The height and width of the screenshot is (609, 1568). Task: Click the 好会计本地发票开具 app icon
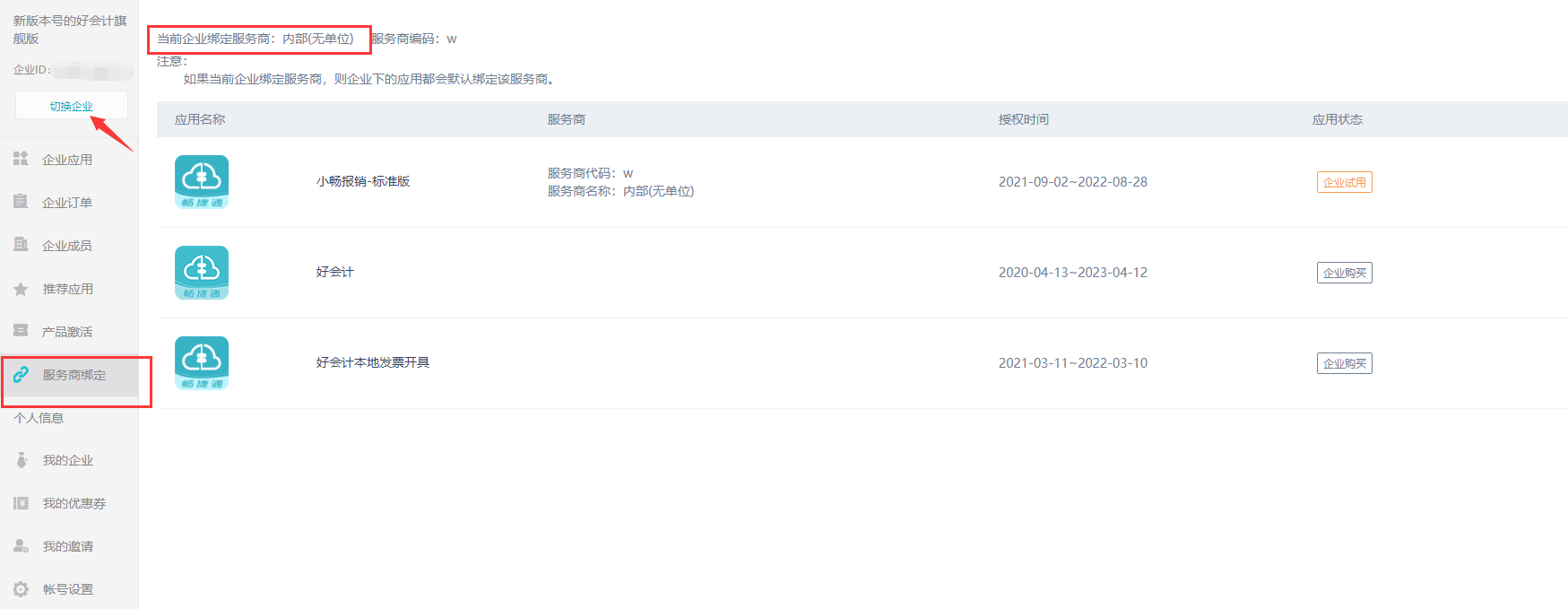click(202, 363)
